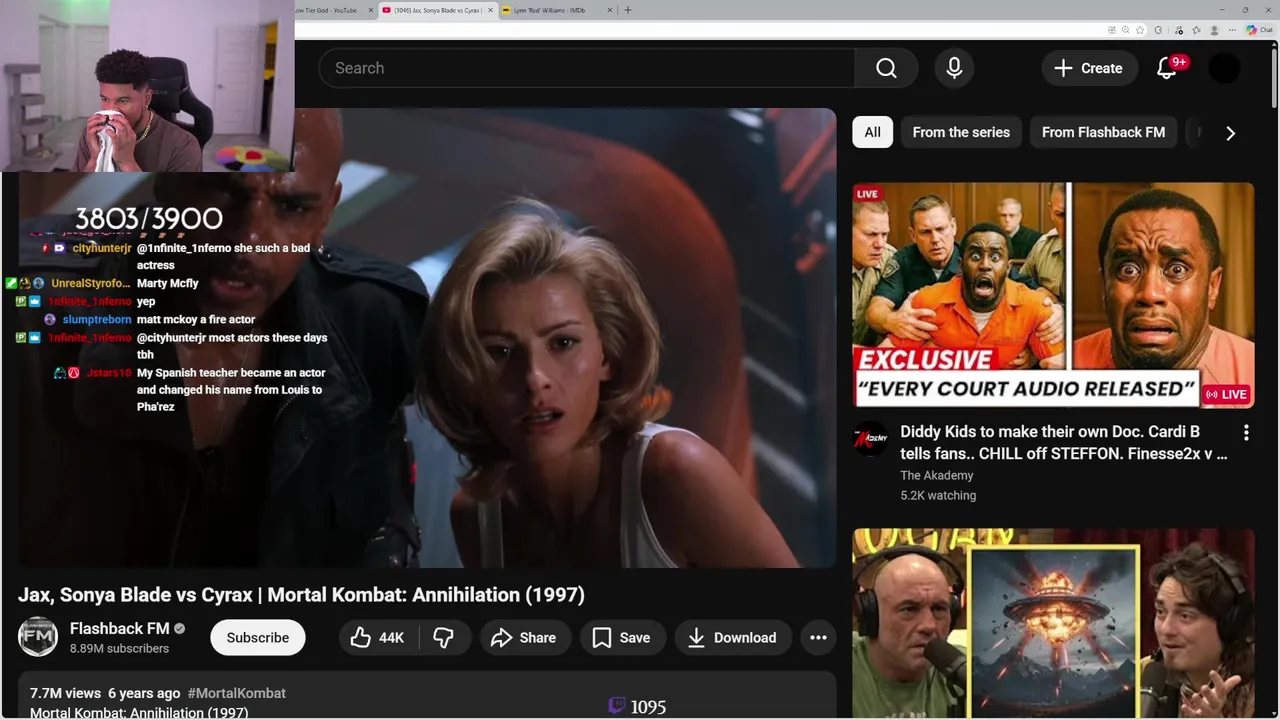
Task: Open the Diddy court audio live thumbnail
Action: 1053,295
